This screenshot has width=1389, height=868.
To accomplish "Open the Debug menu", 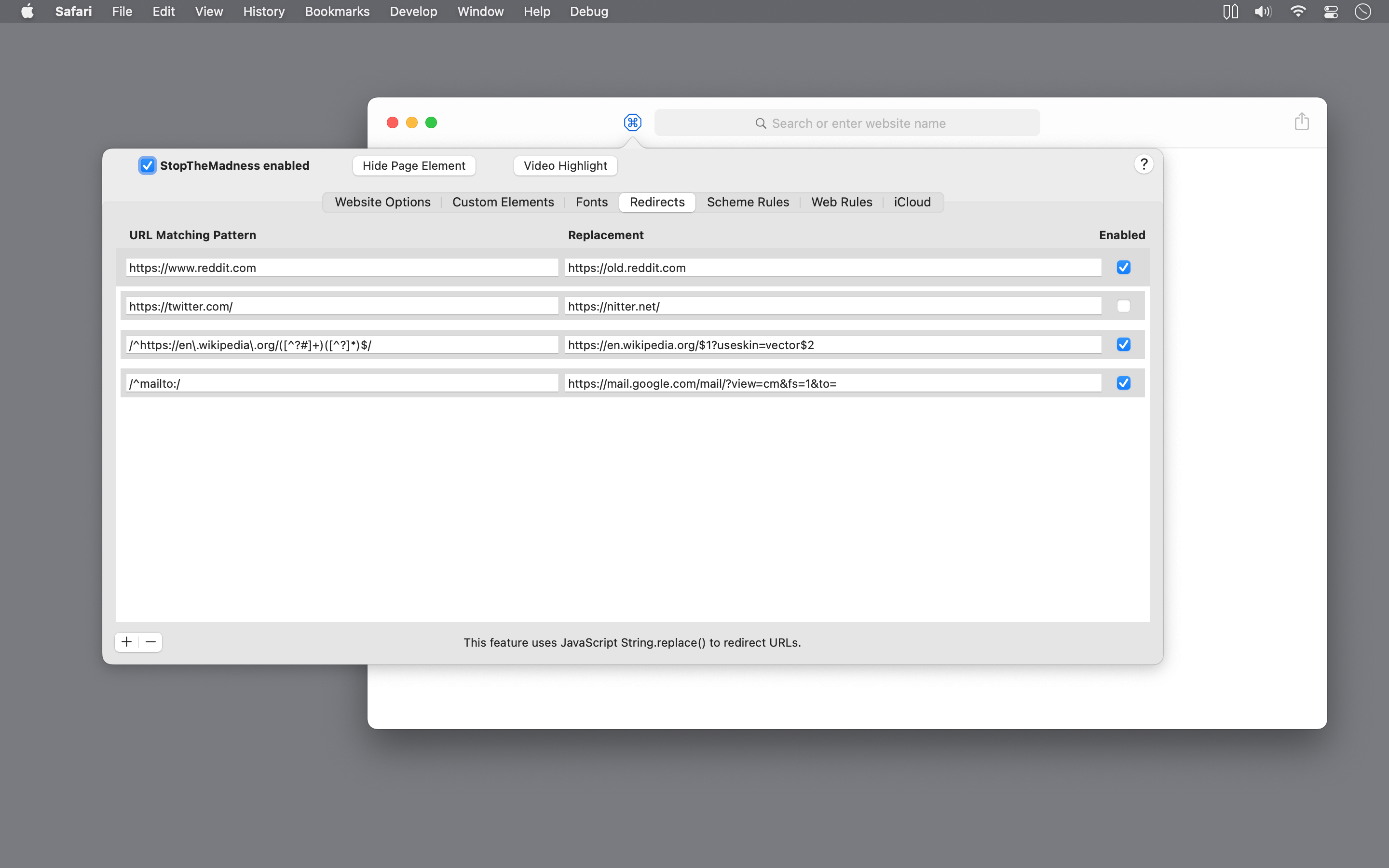I will click(589, 12).
